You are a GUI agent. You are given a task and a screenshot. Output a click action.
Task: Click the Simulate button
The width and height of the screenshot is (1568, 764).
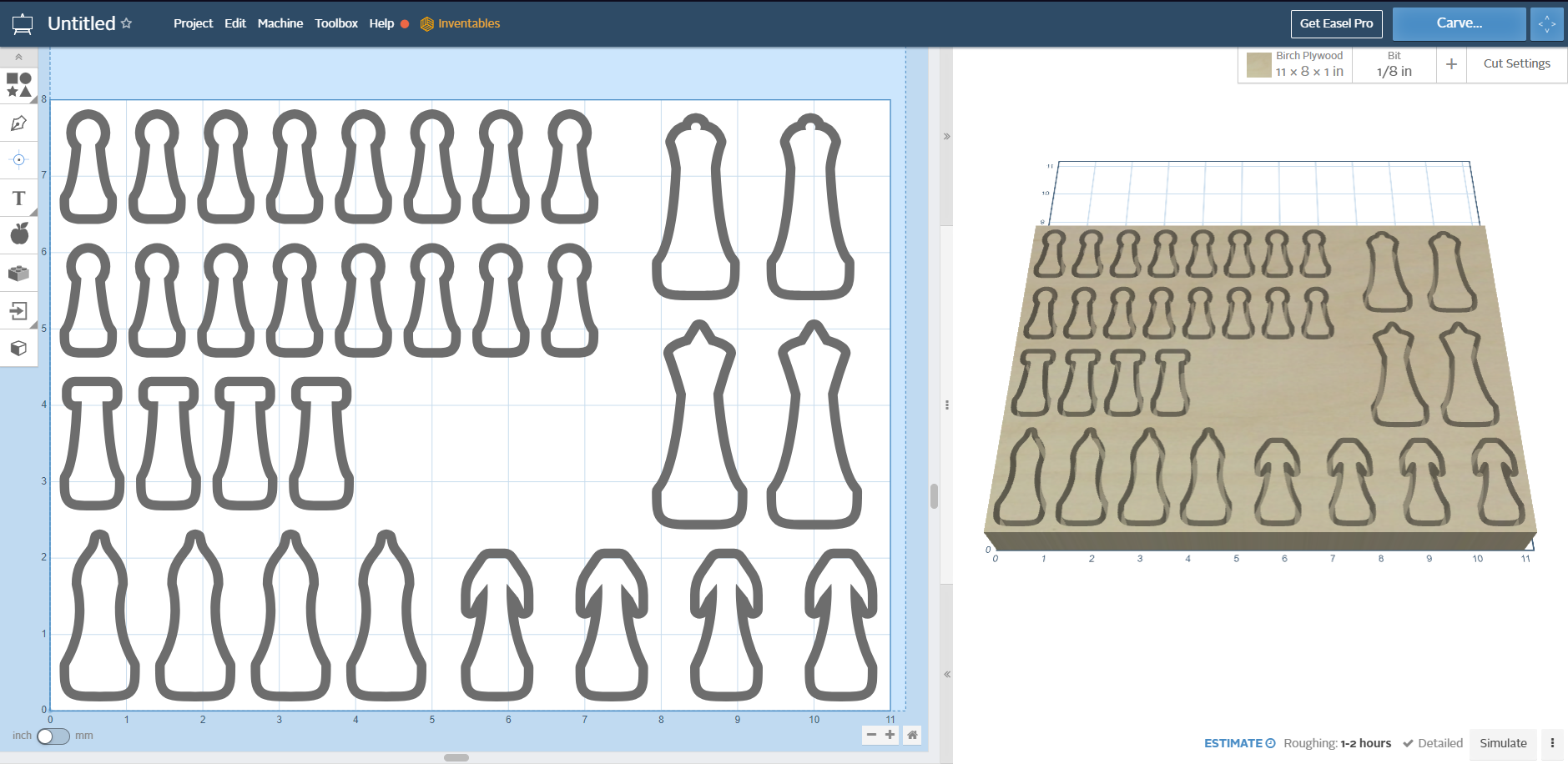point(1503,743)
